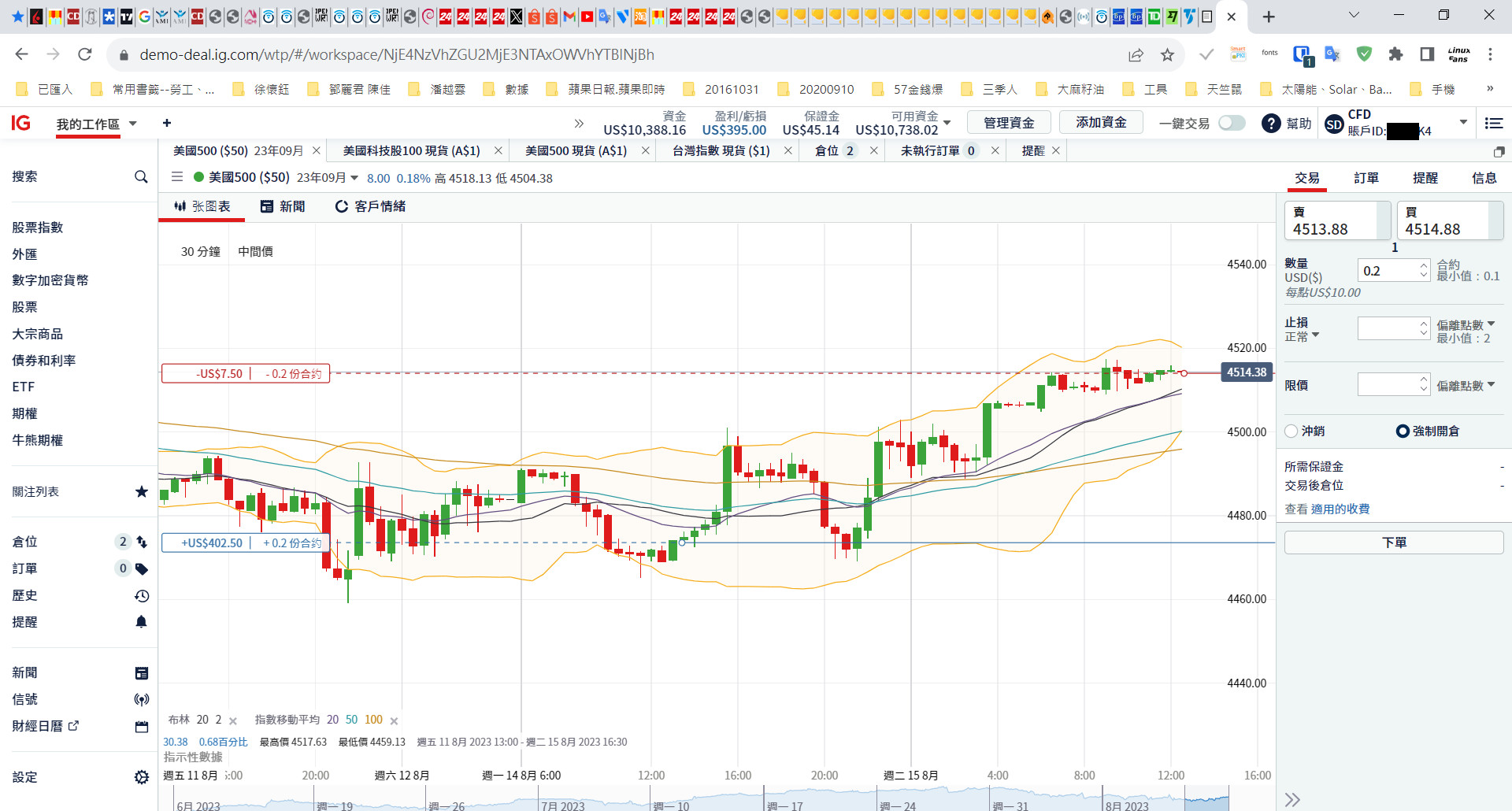Viewport: 1512px width, 811px height.
Task: Open Chrome extensions puzzle icon
Action: 1395,54
